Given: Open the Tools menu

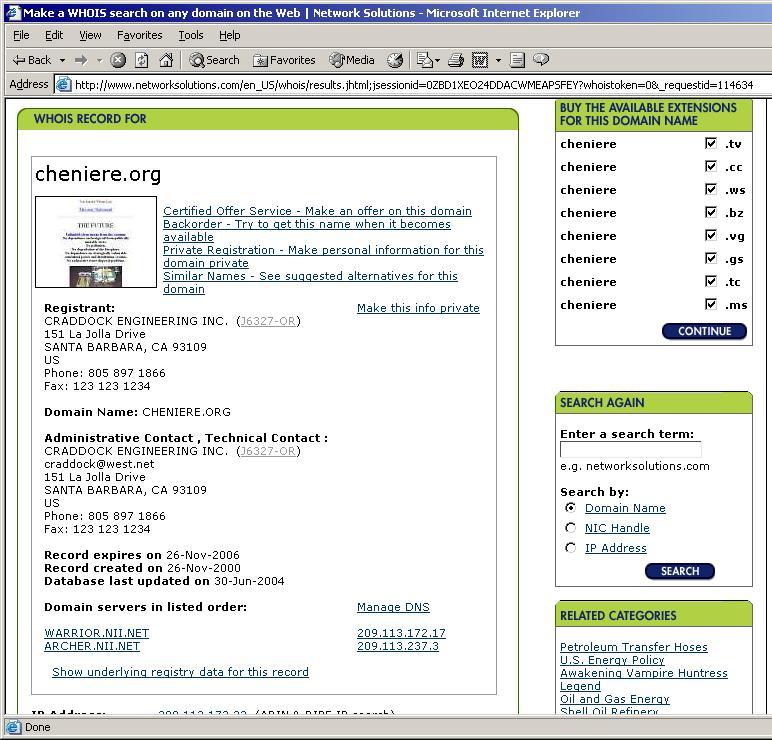Looking at the screenshot, I should click(191, 35).
